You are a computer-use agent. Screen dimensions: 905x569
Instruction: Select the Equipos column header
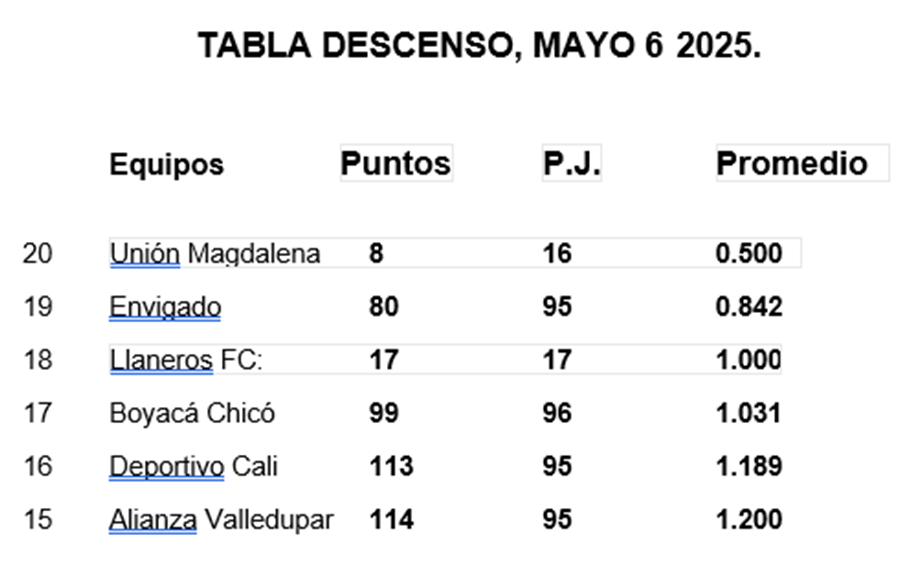click(x=166, y=164)
